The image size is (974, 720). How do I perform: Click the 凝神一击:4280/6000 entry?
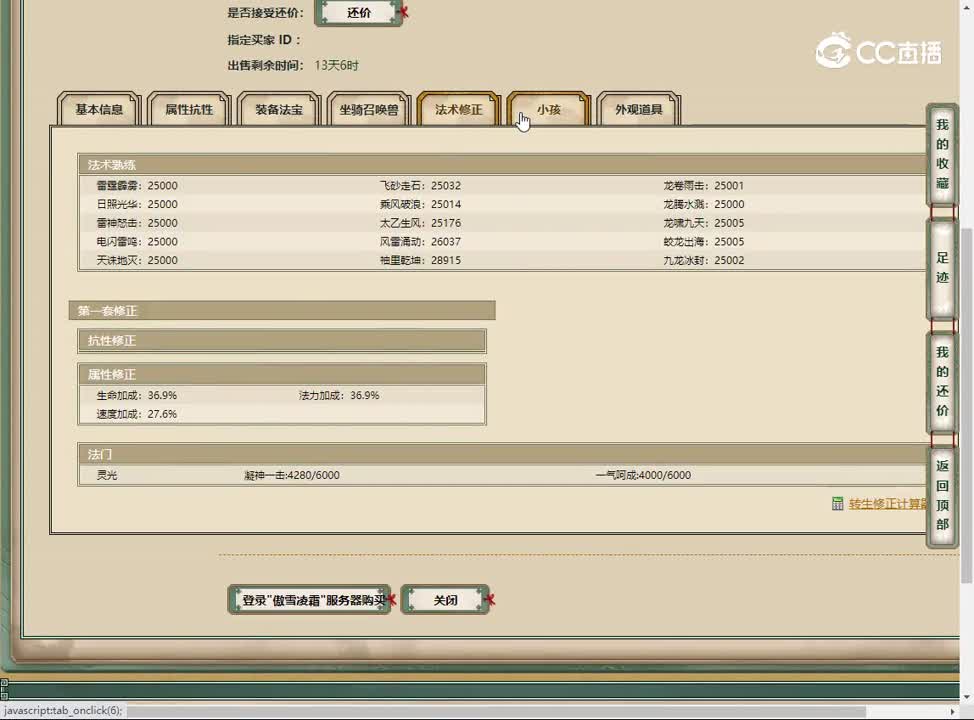[292, 475]
